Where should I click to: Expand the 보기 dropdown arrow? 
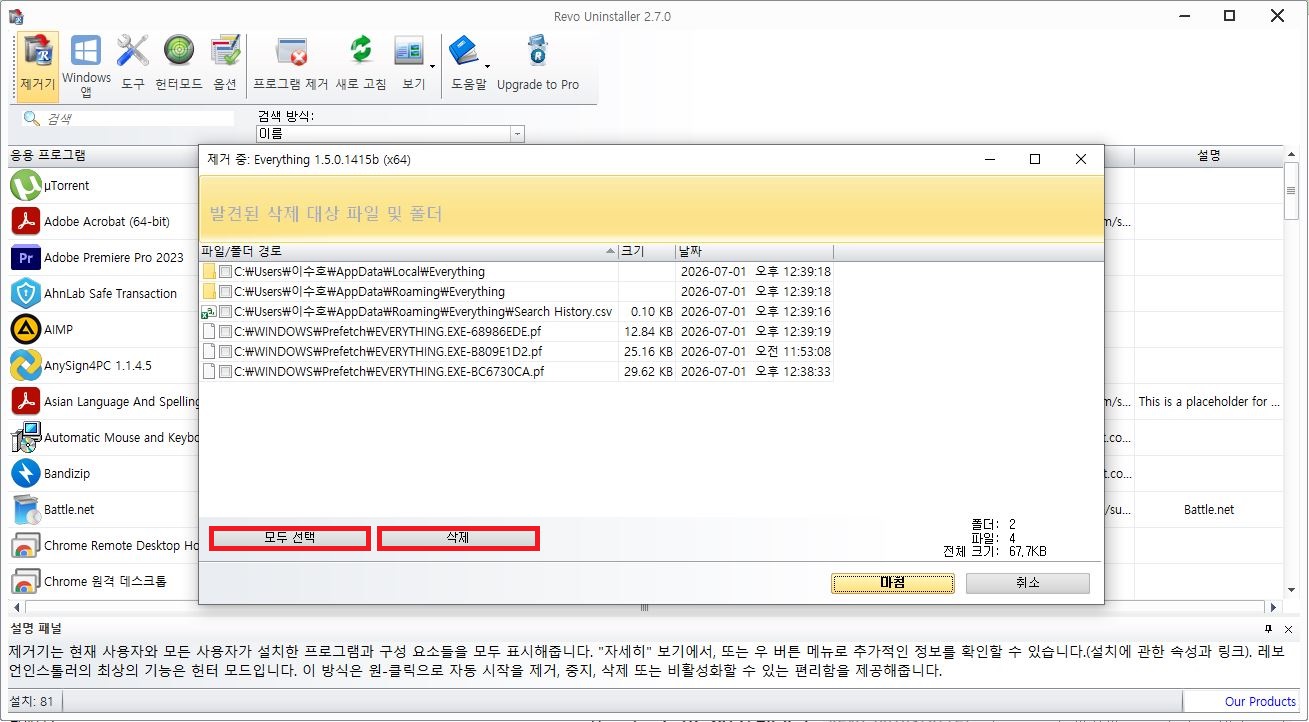(432, 67)
